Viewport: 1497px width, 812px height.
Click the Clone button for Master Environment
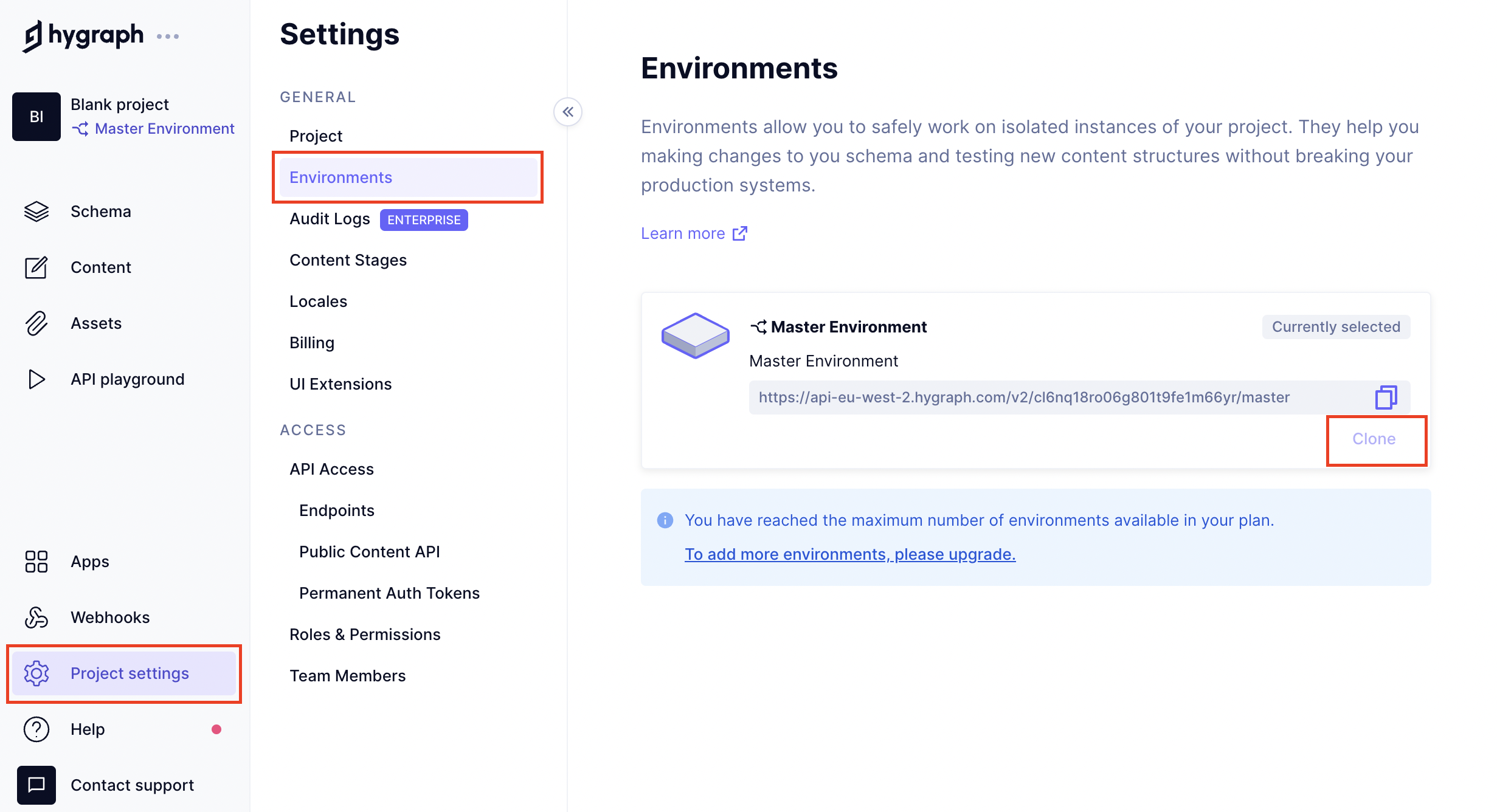pos(1373,438)
